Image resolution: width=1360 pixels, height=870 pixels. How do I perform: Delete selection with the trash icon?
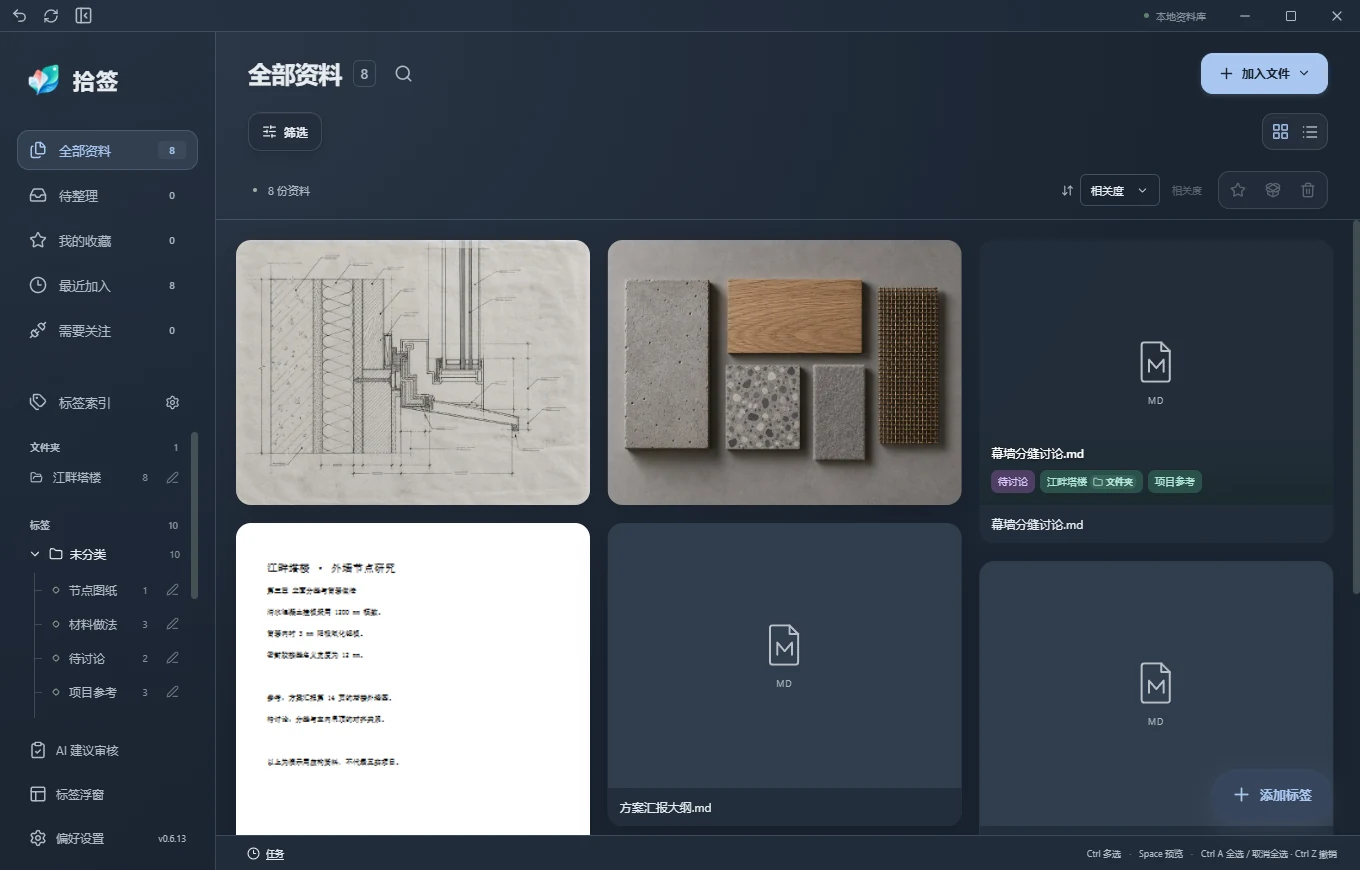click(x=1308, y=190)
